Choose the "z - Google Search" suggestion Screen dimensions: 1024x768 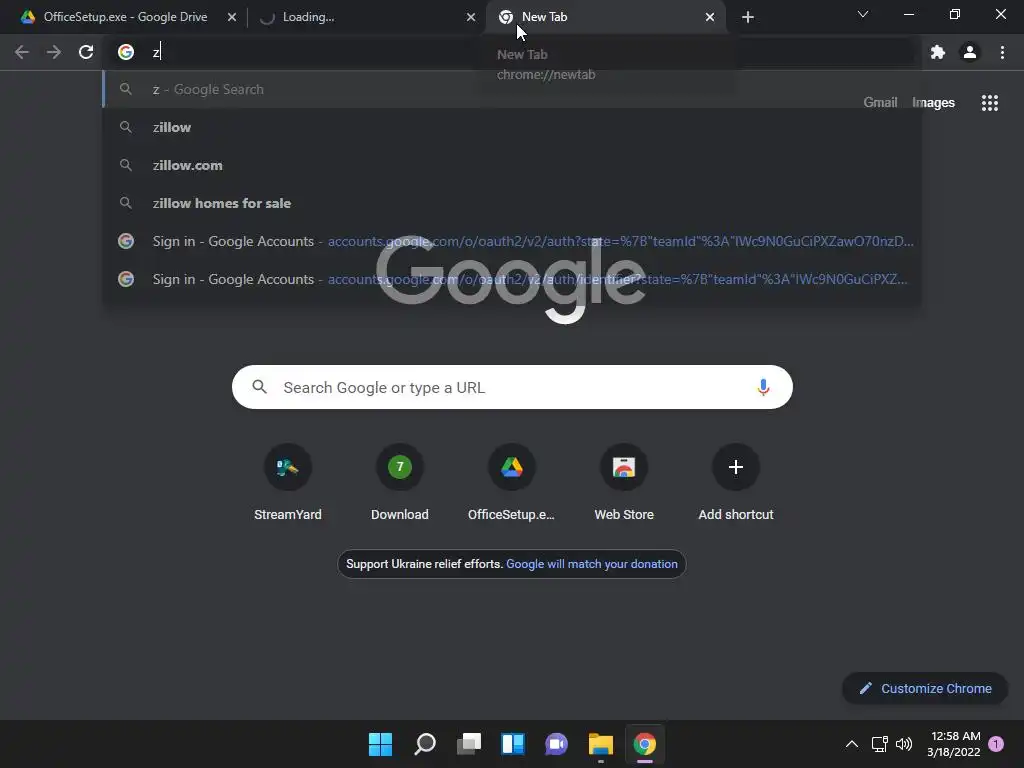[x=512, y=89]
